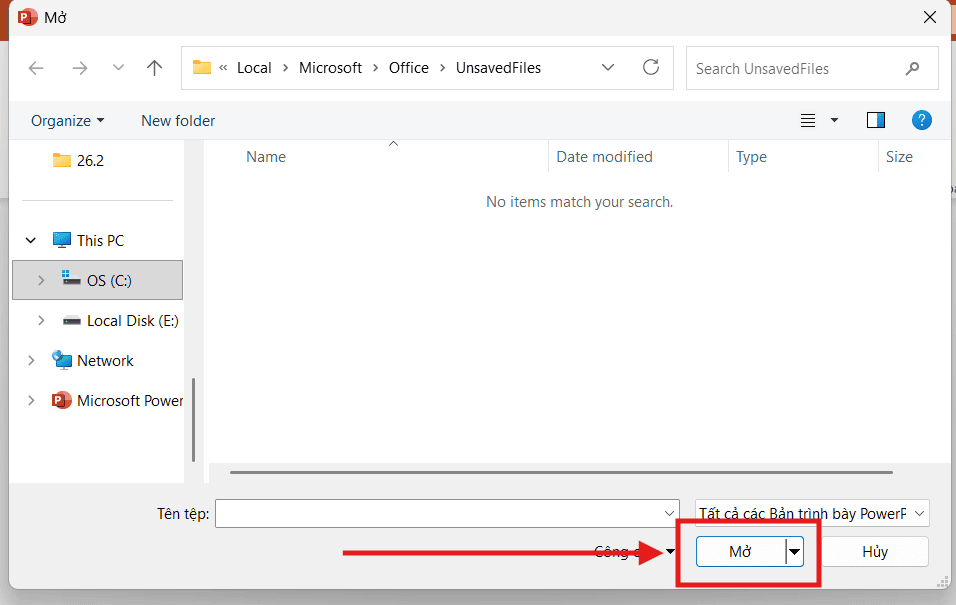The width and height of the screenshot is (956, 605).
Task: Click the change view layout icon
Action: point(809,120)
